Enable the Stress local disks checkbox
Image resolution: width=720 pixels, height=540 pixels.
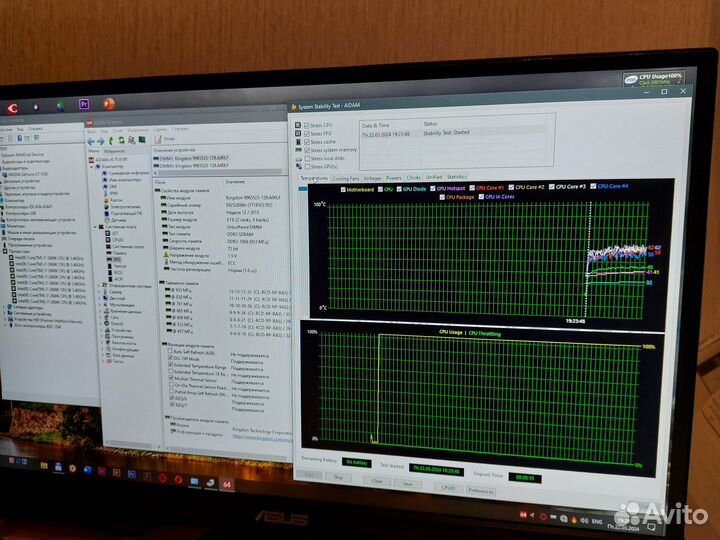[x=307, y=158]
